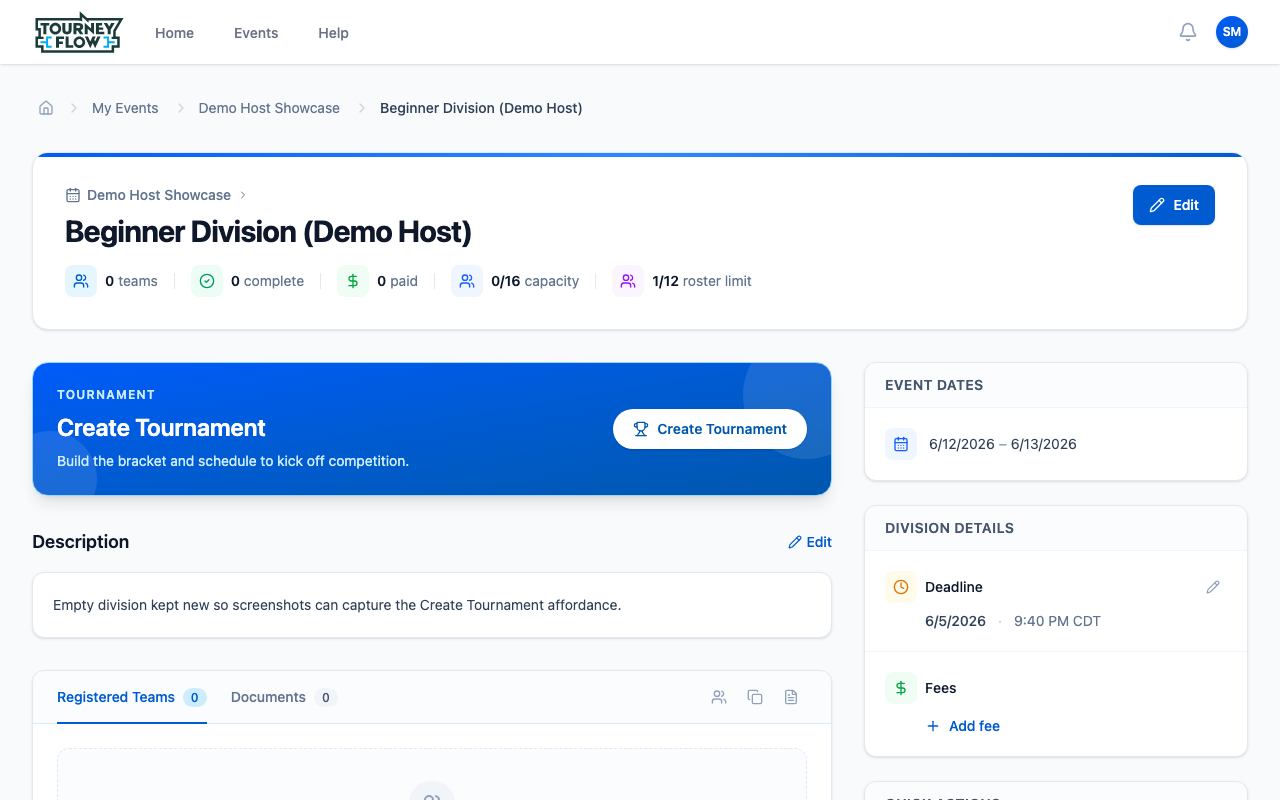1280x800 pixels.
Task: Switch to Documents tab
Action: coord(284,697)
